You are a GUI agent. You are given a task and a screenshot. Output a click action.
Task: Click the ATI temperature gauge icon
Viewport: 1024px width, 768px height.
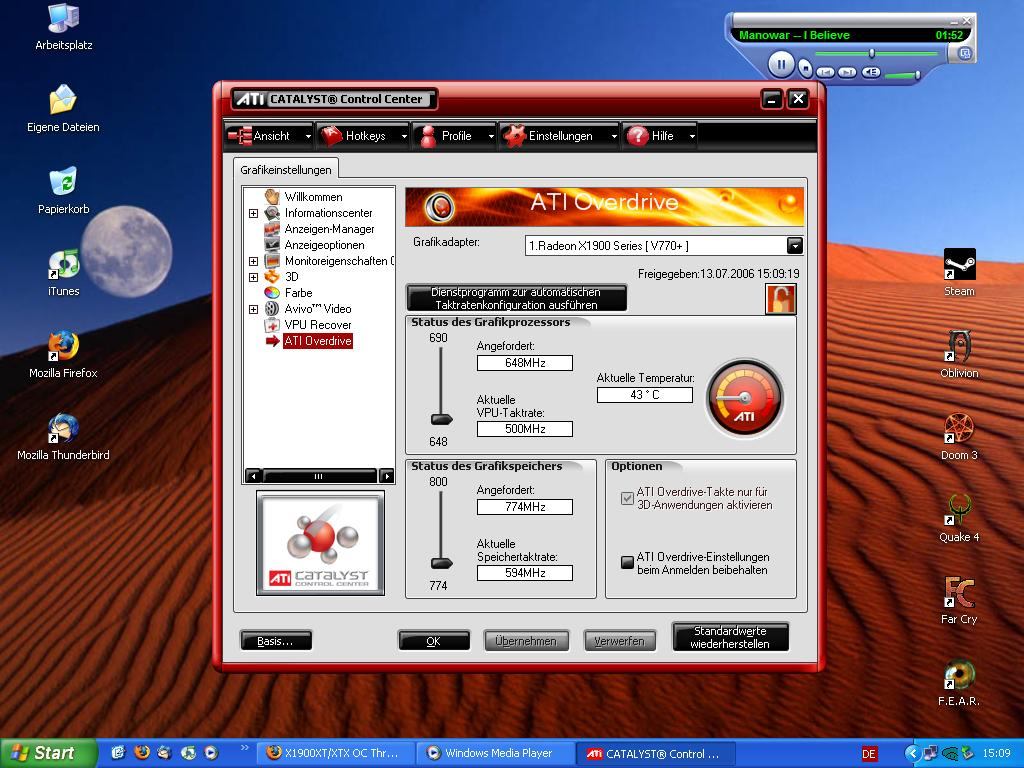pyautogui.click(x=744, y=398)
